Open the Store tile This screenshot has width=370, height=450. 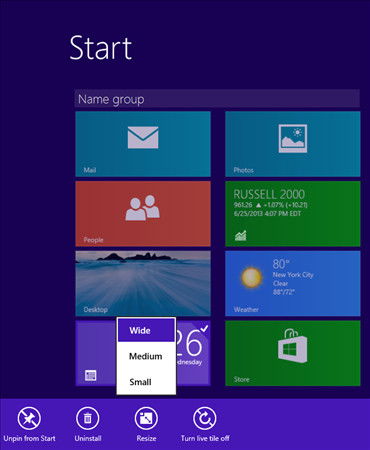[x=293, y=353]
